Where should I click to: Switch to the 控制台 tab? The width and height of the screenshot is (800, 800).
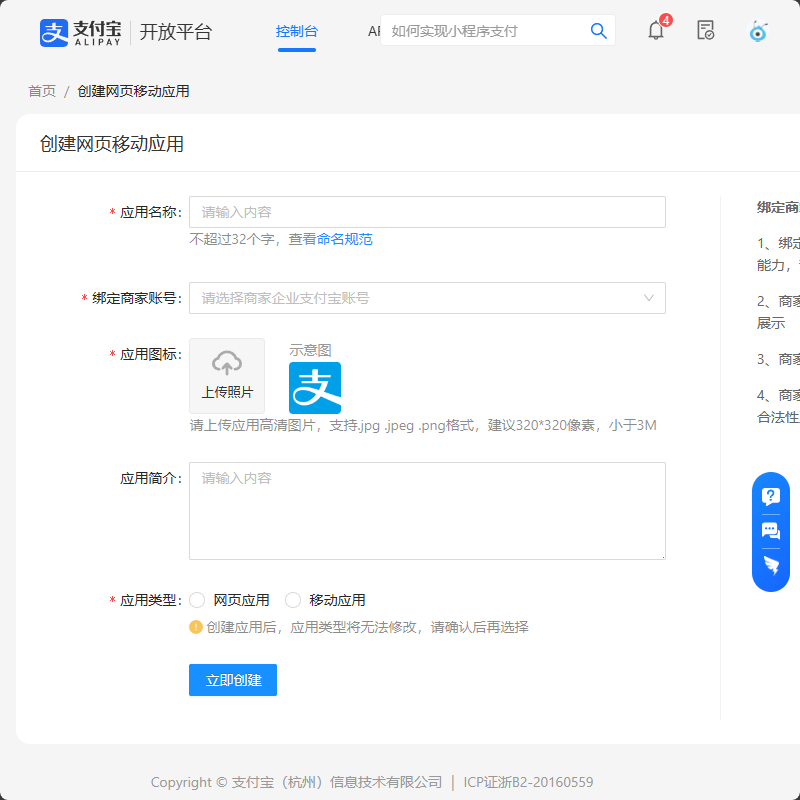point(297,31)
